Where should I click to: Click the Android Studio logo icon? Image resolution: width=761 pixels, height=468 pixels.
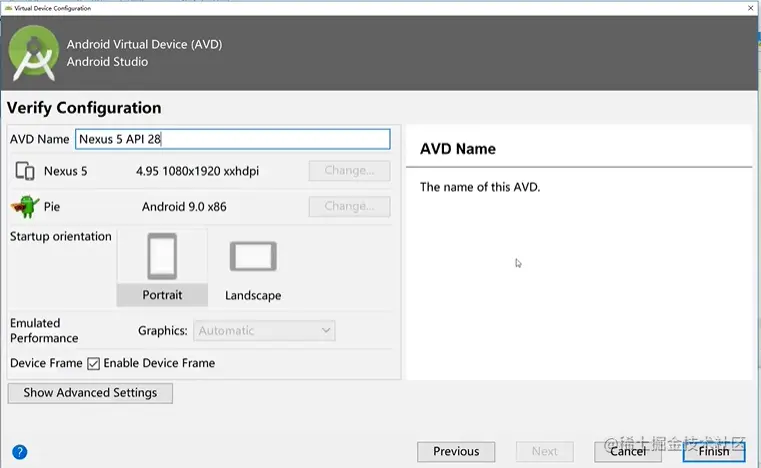click(33, 53)
